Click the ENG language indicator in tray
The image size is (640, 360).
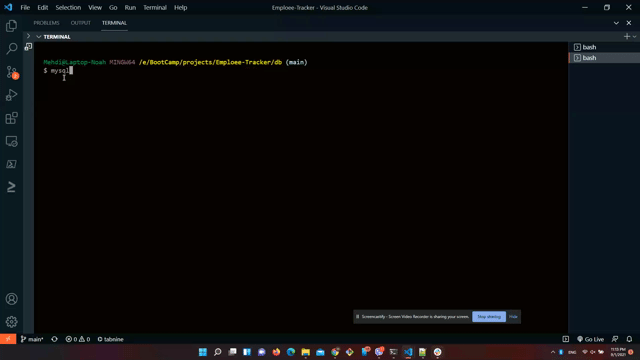(x=572, y=352)
